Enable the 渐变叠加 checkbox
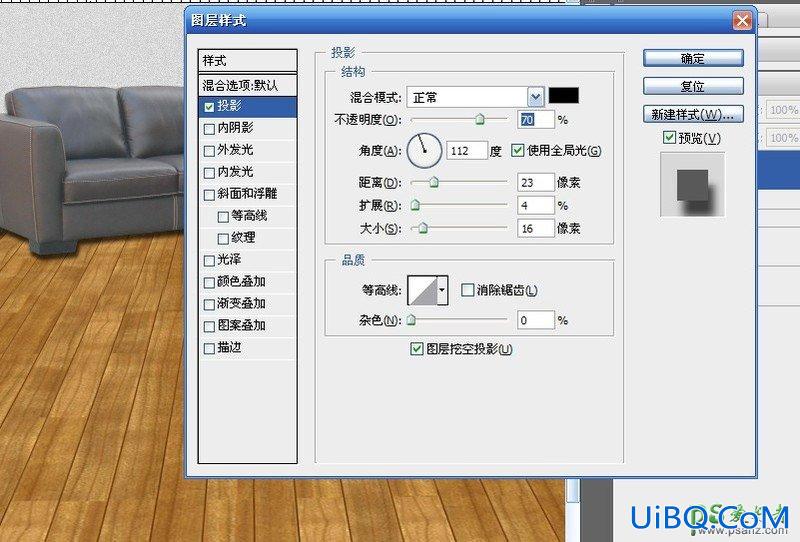 (209, 305)
